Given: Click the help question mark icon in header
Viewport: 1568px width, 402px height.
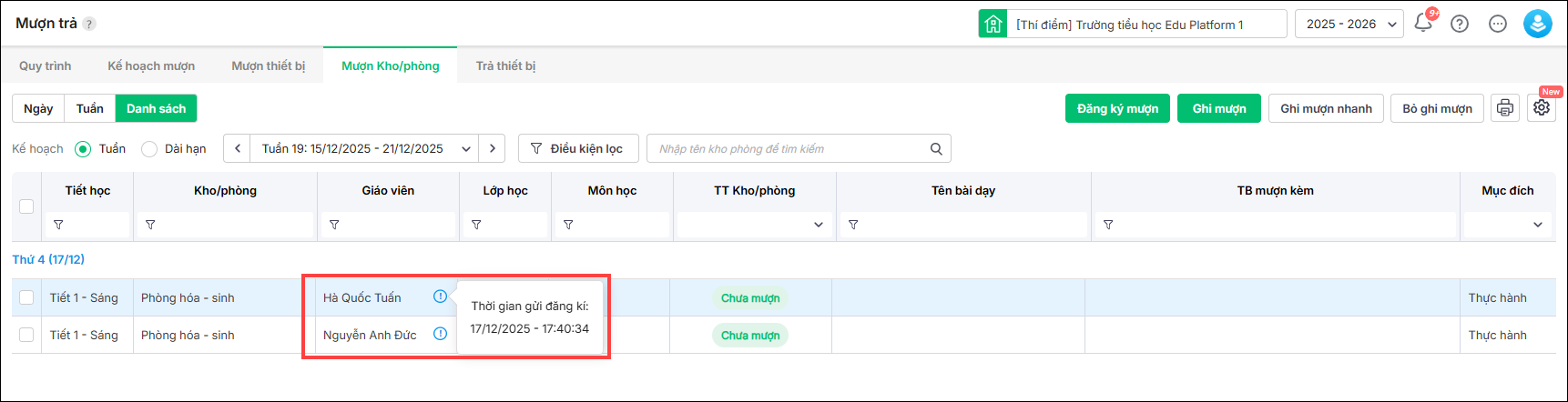Looking at the screenshot, I should pos(1460,24).
